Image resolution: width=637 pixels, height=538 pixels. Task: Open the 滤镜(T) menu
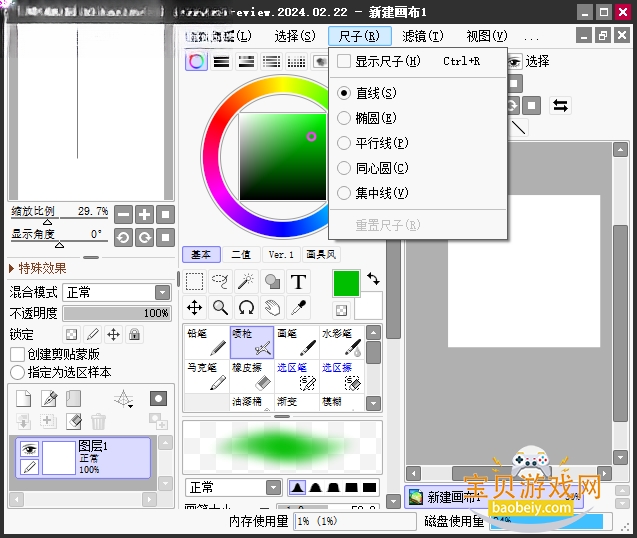coord(423,37)
